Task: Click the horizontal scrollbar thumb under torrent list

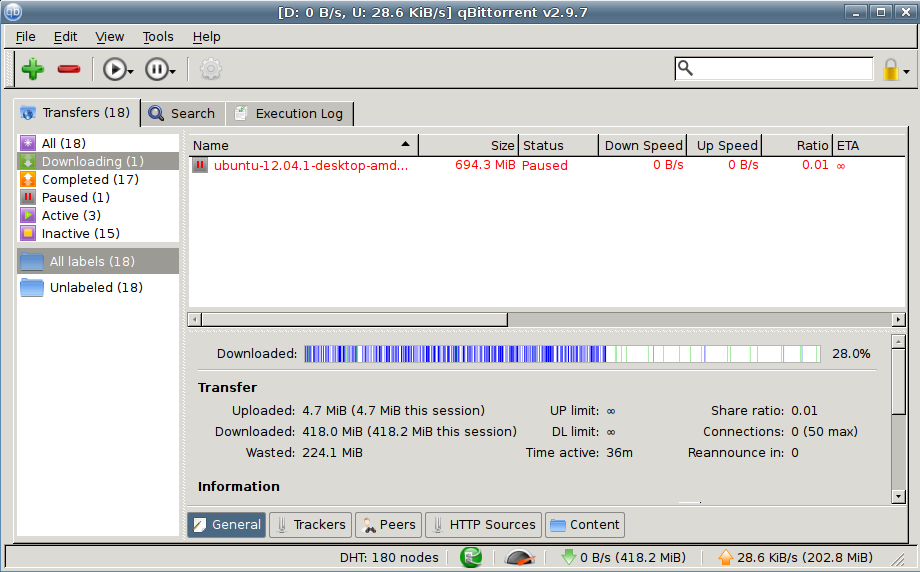Action: pos(354,320)
